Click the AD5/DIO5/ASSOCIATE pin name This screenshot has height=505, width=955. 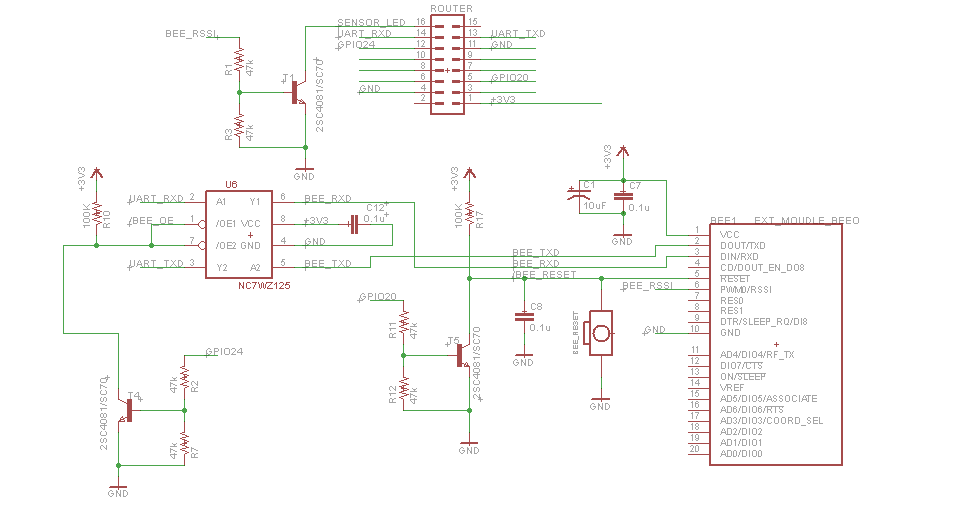pos(769,398)
